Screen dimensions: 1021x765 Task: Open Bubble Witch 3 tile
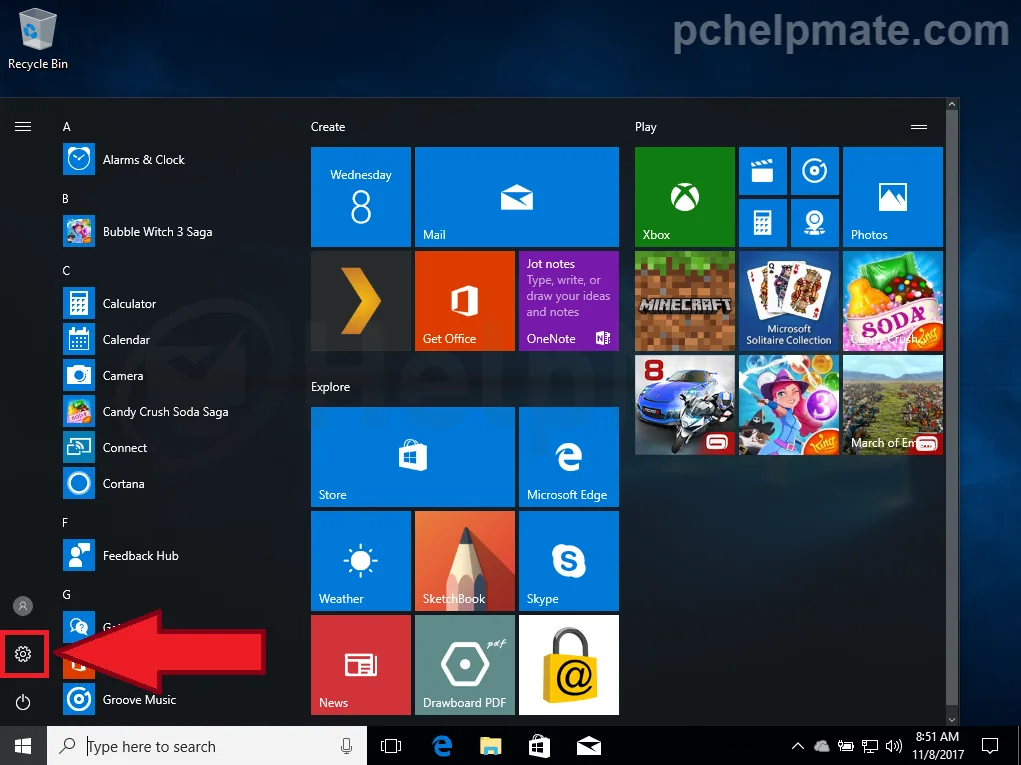[x=789, y=405]
